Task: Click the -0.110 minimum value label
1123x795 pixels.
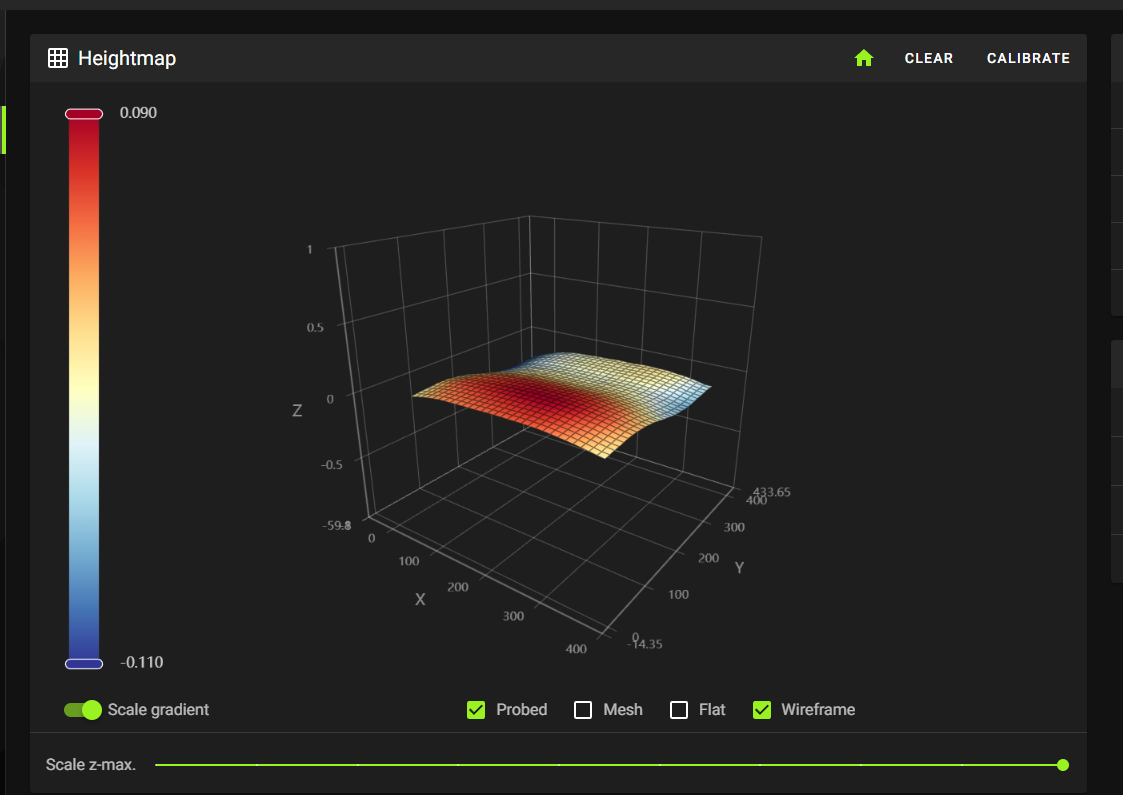Action: point(141,662)
